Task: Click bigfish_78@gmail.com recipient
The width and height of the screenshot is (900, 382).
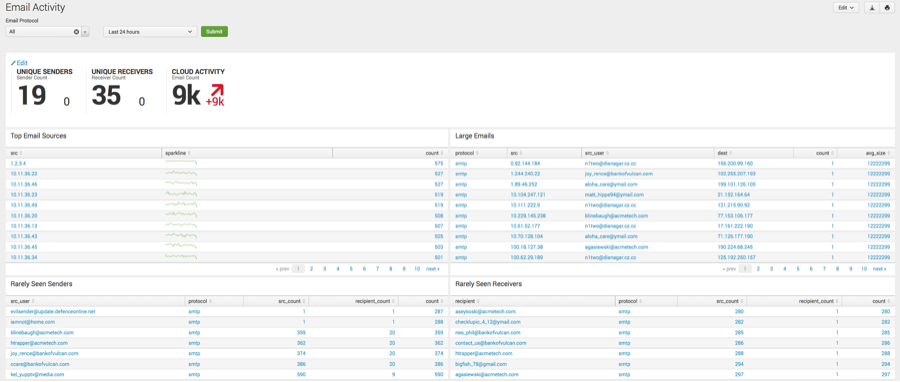Action: tap(481, 364)
